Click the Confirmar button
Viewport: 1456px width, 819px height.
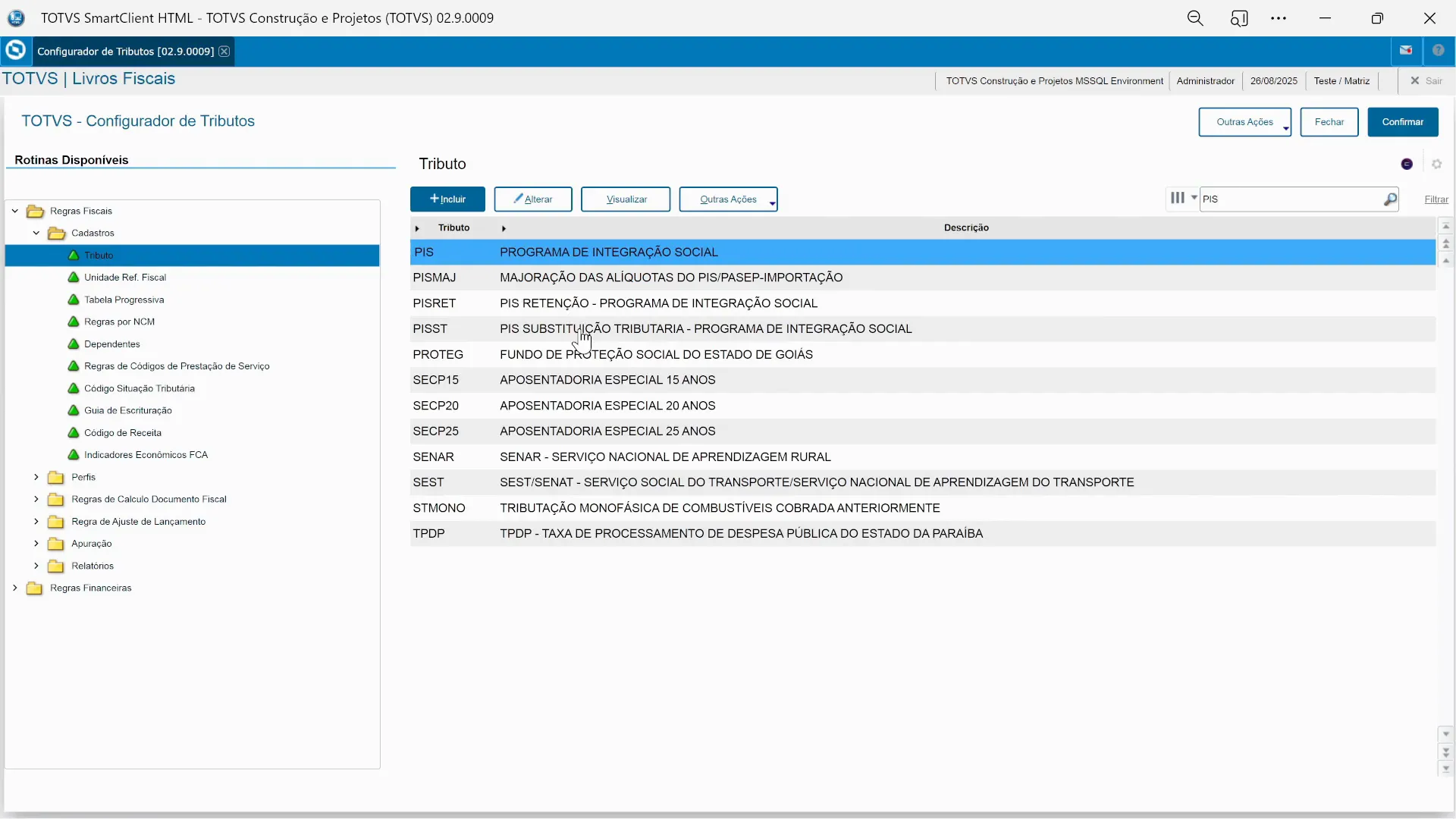pos(1404,122)
